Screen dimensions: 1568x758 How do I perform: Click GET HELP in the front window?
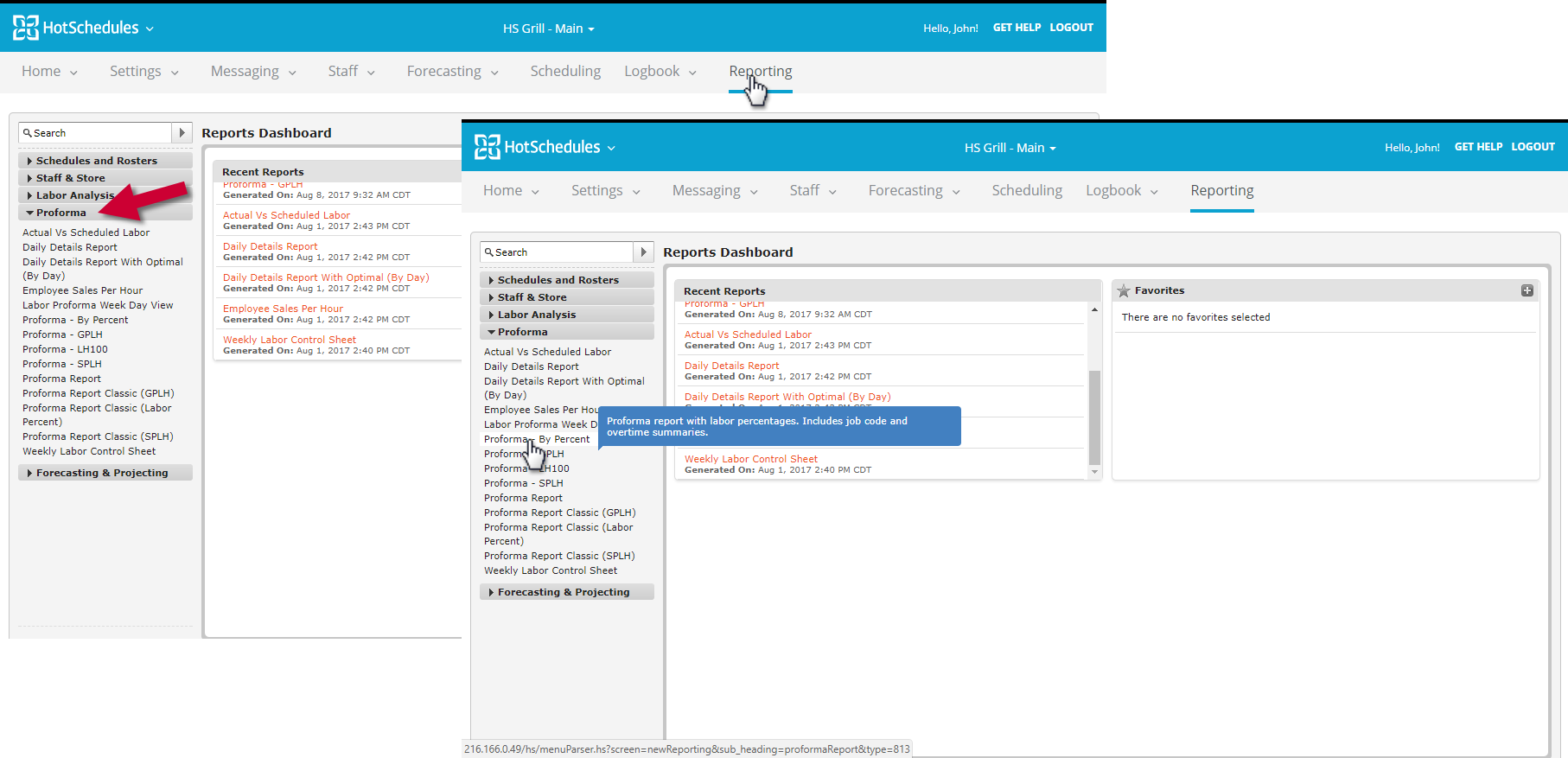coord(1478,147)
